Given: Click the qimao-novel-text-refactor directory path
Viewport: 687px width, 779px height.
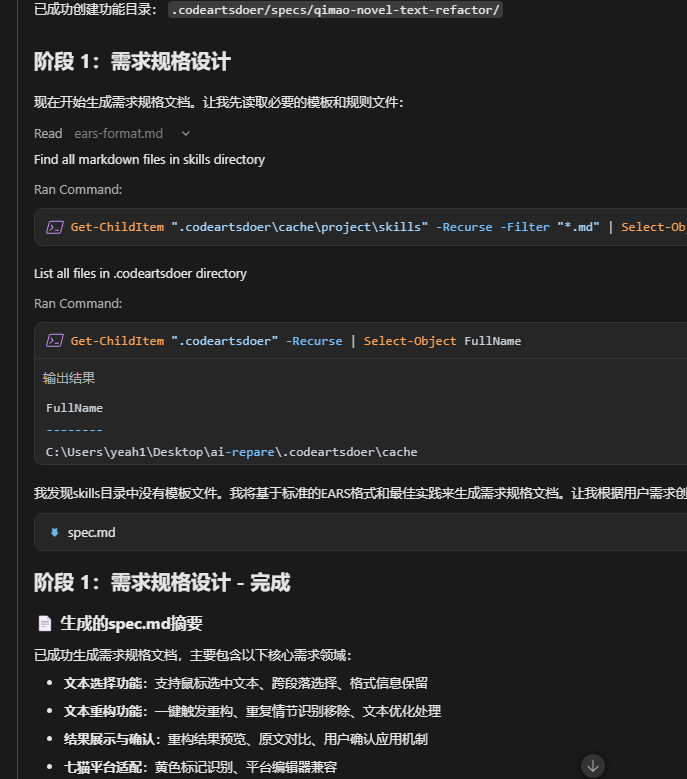Looking at the screenshot, I should [x=335, y=10].
